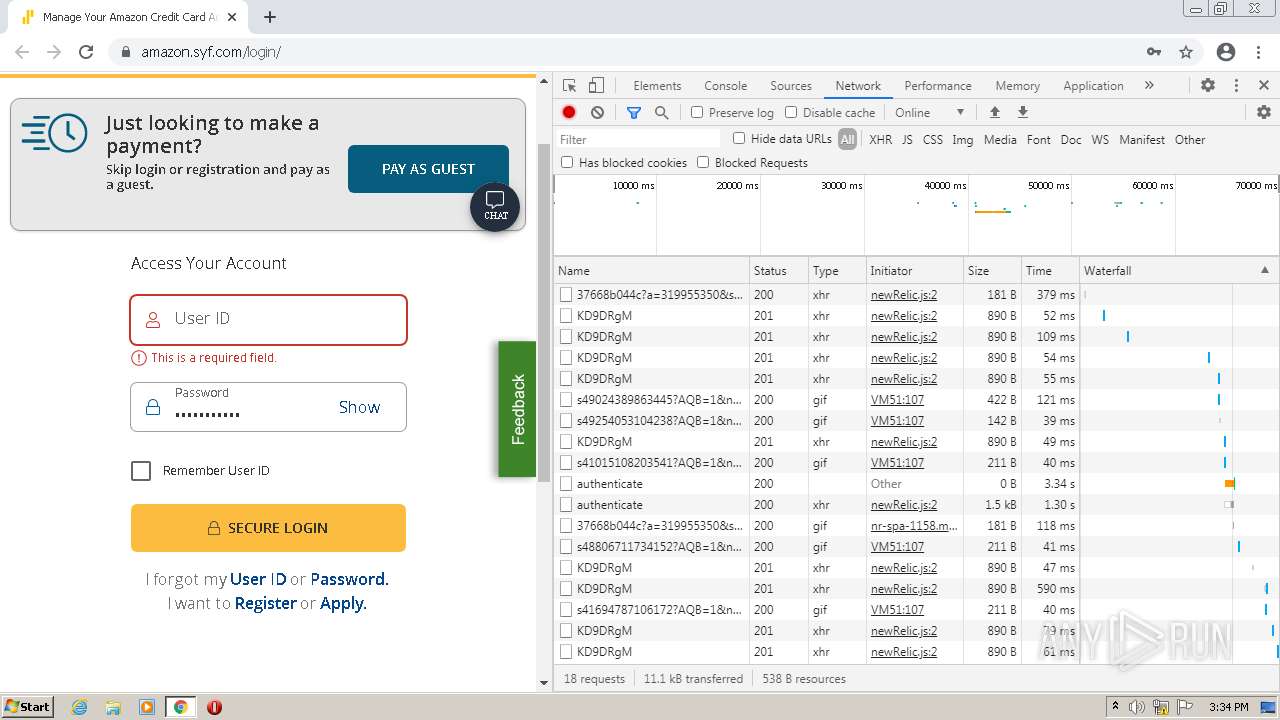Toggle the network filter funnel icon
Image resolution: width=1280 pixels, height=720 pixels.
(x=634, y=113)
